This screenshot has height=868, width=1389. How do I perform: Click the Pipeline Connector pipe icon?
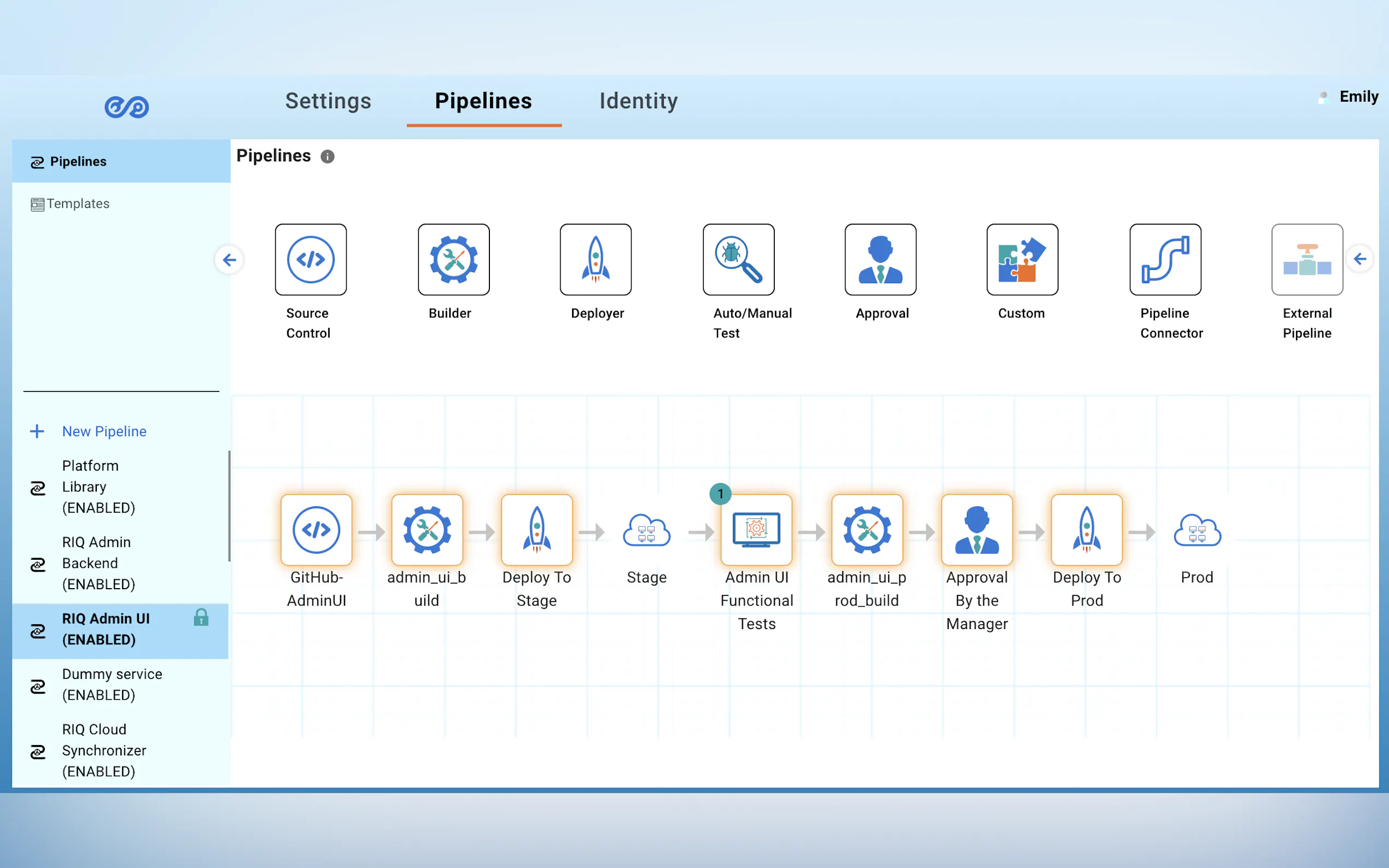click(1165, 260)
